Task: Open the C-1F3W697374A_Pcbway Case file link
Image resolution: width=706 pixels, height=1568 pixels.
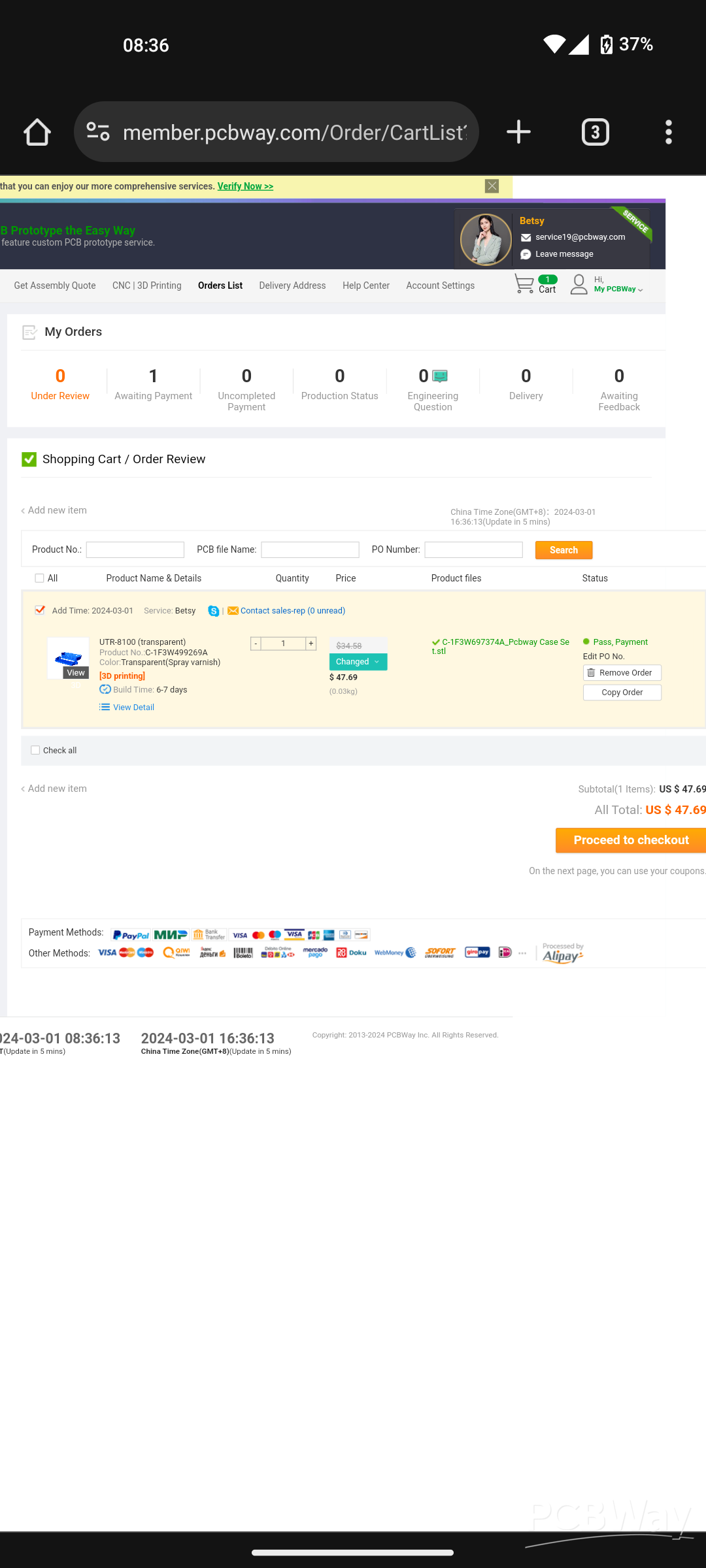Action: tap(501, 646)
